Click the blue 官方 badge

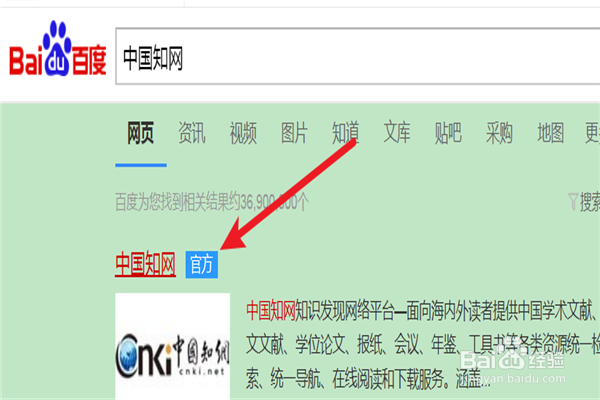click(x=202, y=264)
